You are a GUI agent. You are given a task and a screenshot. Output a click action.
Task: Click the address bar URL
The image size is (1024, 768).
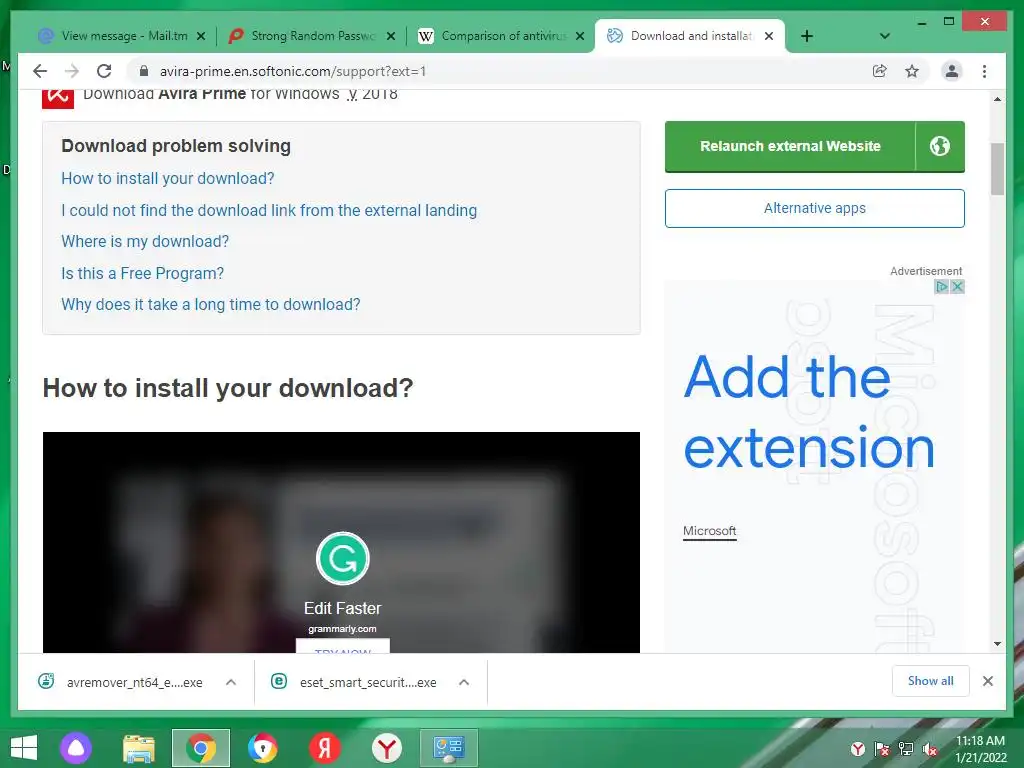point(293,71)
